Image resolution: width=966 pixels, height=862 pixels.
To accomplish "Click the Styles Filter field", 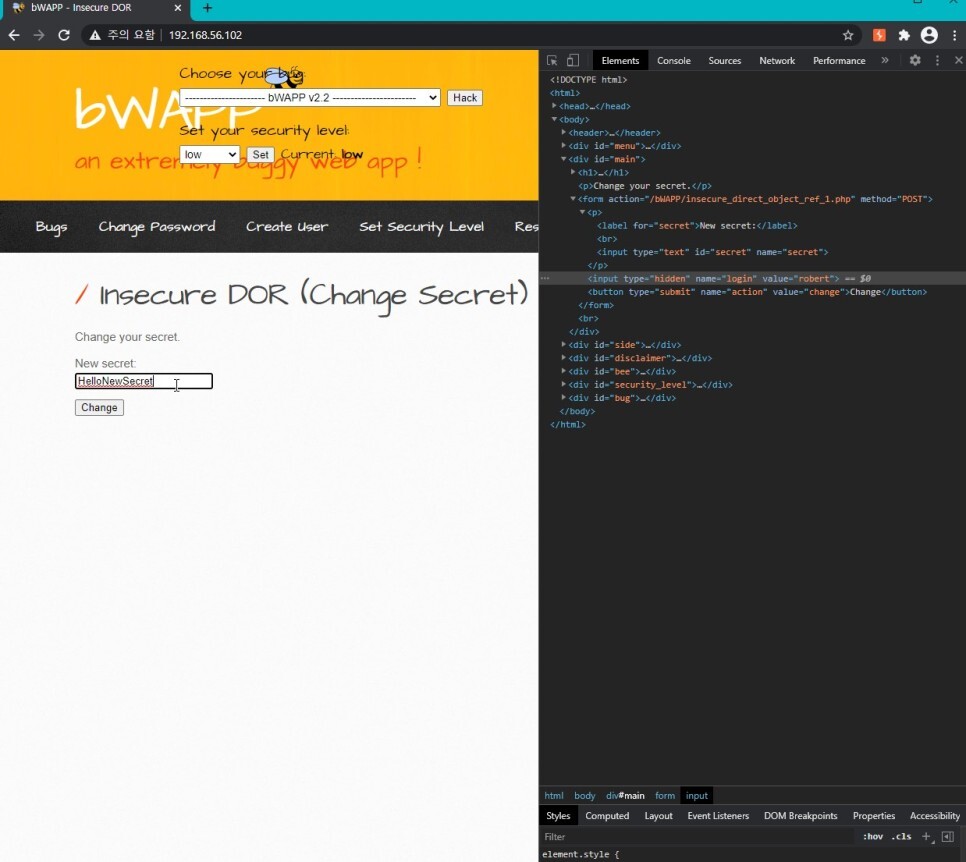I will (696, 836).
